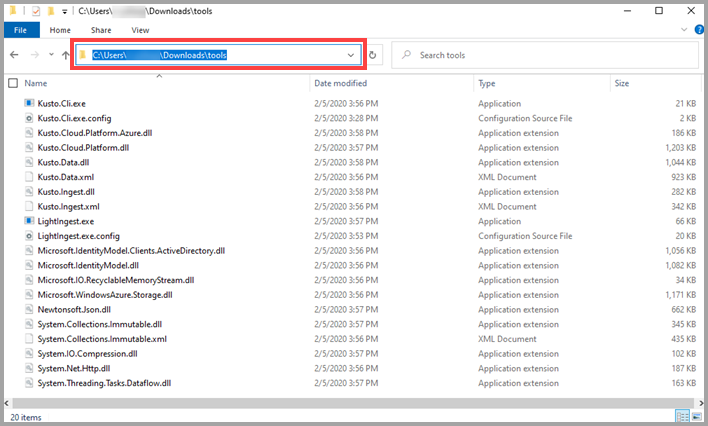708x426 pixels.
Task: Click the Microsoft.IdentityModel.Clients.ActiveDirectory.dll icon
Action: [x=29, y=251]
